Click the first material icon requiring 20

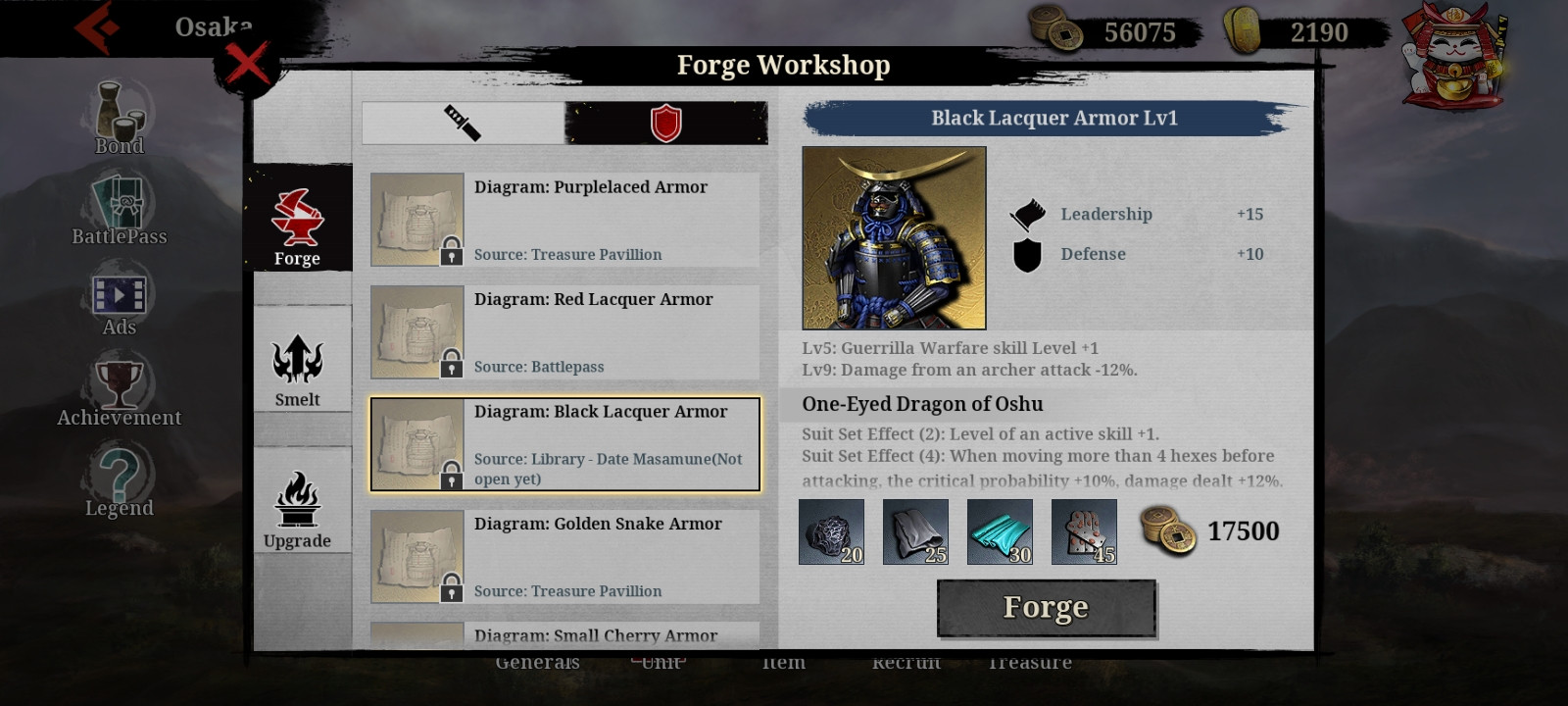click(831, 532)
